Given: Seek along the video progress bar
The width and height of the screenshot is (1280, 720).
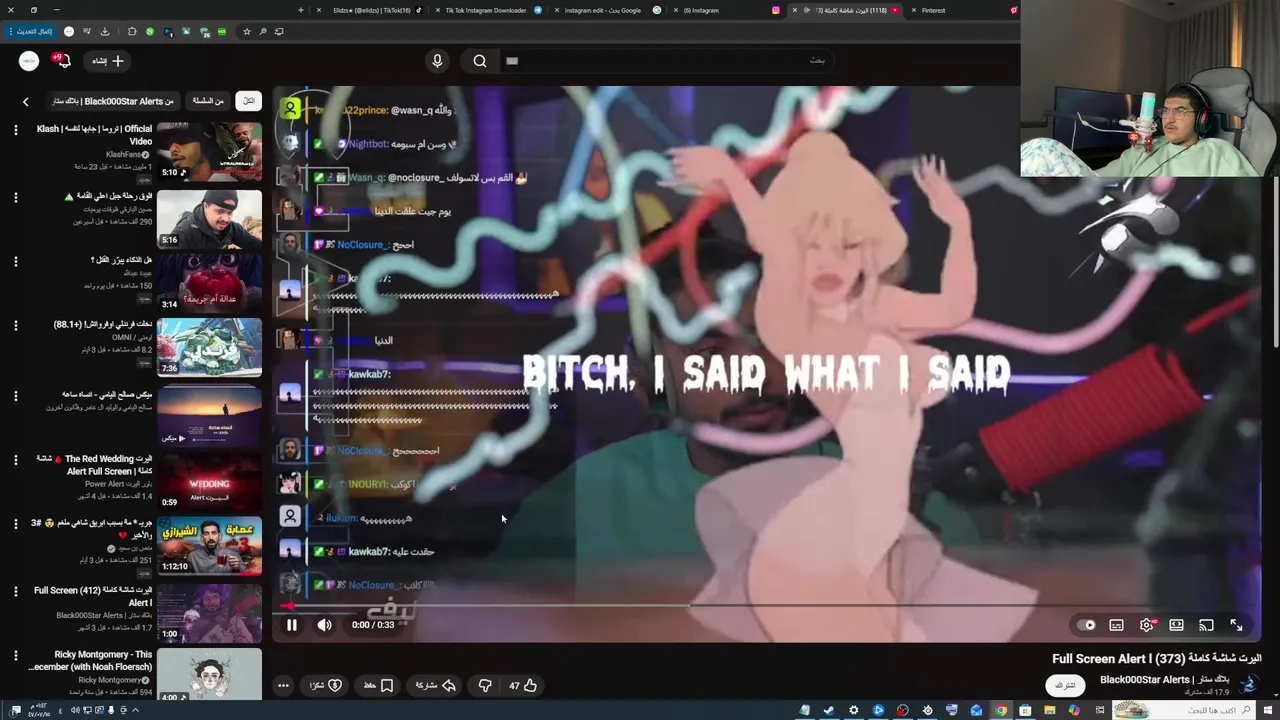Looking at the screenshot, I should click(767, 605).
